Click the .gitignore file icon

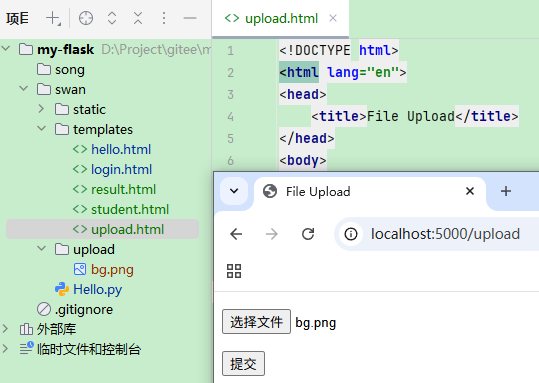tap(44, 309)
